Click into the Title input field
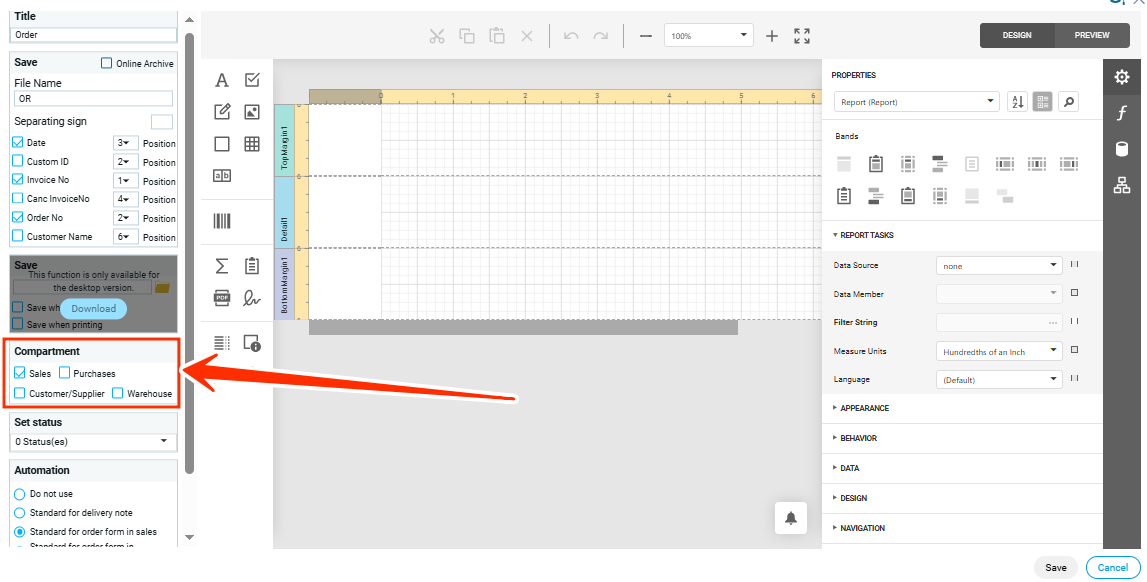The width and height of the screenshot is (1147, 582). coord(93,35)
